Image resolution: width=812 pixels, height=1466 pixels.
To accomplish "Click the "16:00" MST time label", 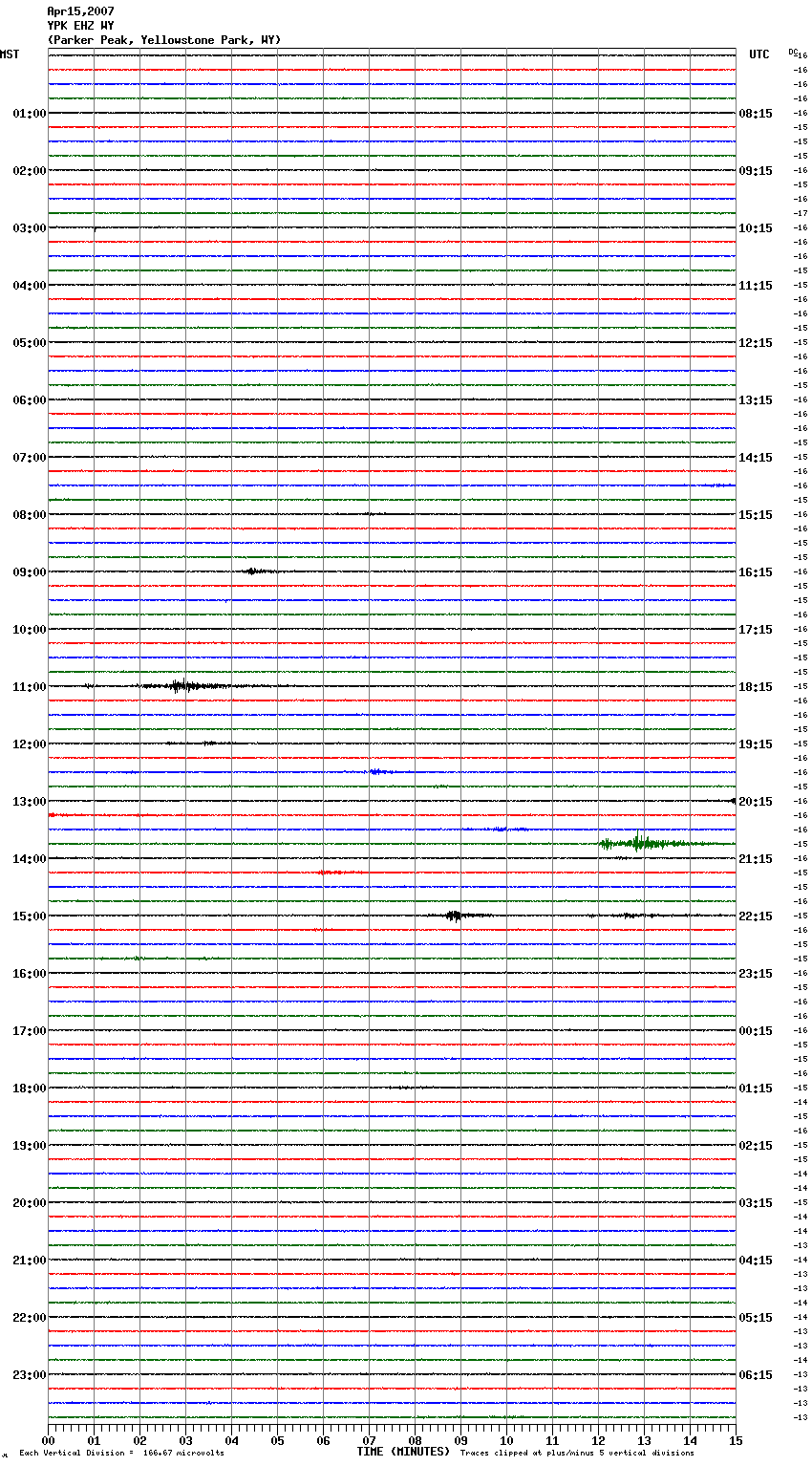I will [30, 974].
